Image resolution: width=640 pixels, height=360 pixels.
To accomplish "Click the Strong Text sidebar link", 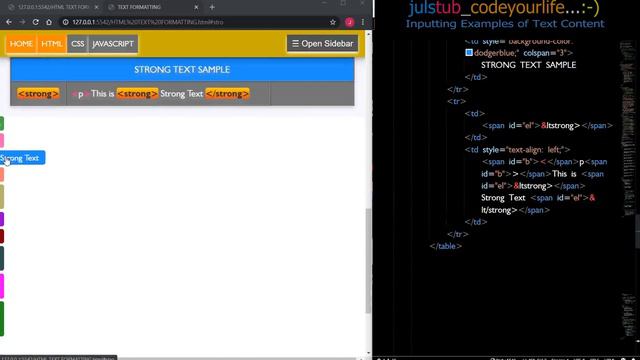I will [22, 158].
